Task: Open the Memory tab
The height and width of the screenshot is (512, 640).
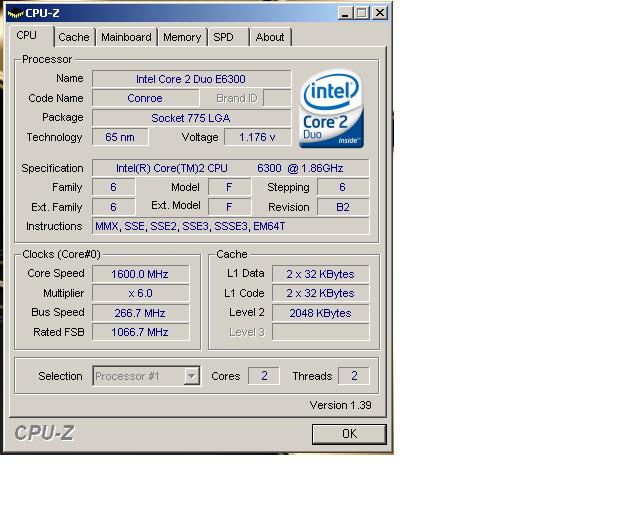Action: 182,37
